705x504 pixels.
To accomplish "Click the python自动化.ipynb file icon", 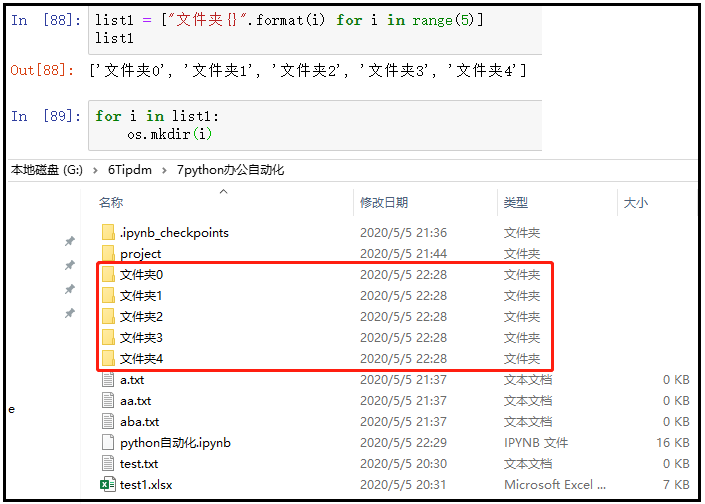I will [108, 442].
